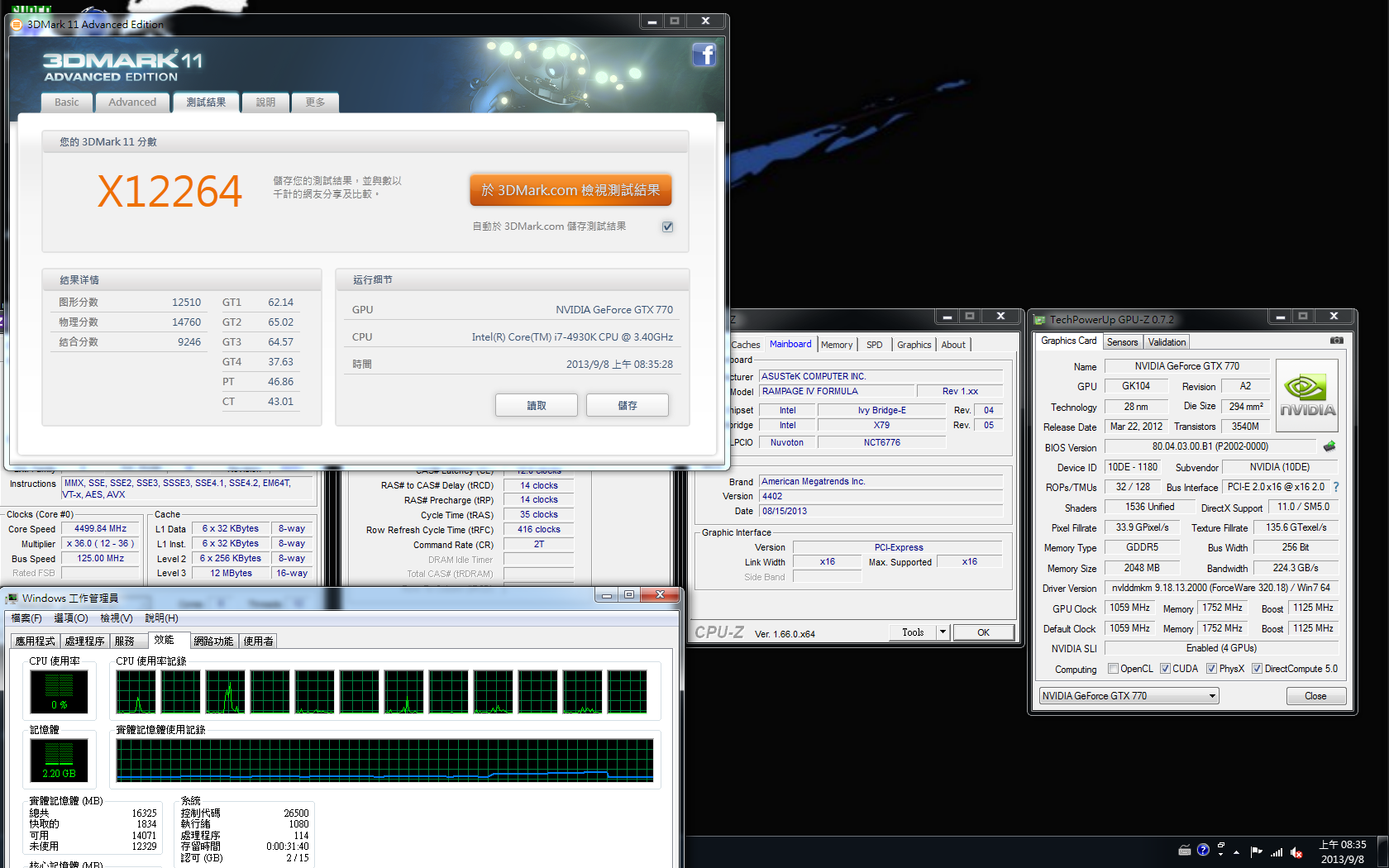1389x868 pixels.
Task: Toggle the CUDA checkbox in GPU-Z
Action: coord(1165,669)
